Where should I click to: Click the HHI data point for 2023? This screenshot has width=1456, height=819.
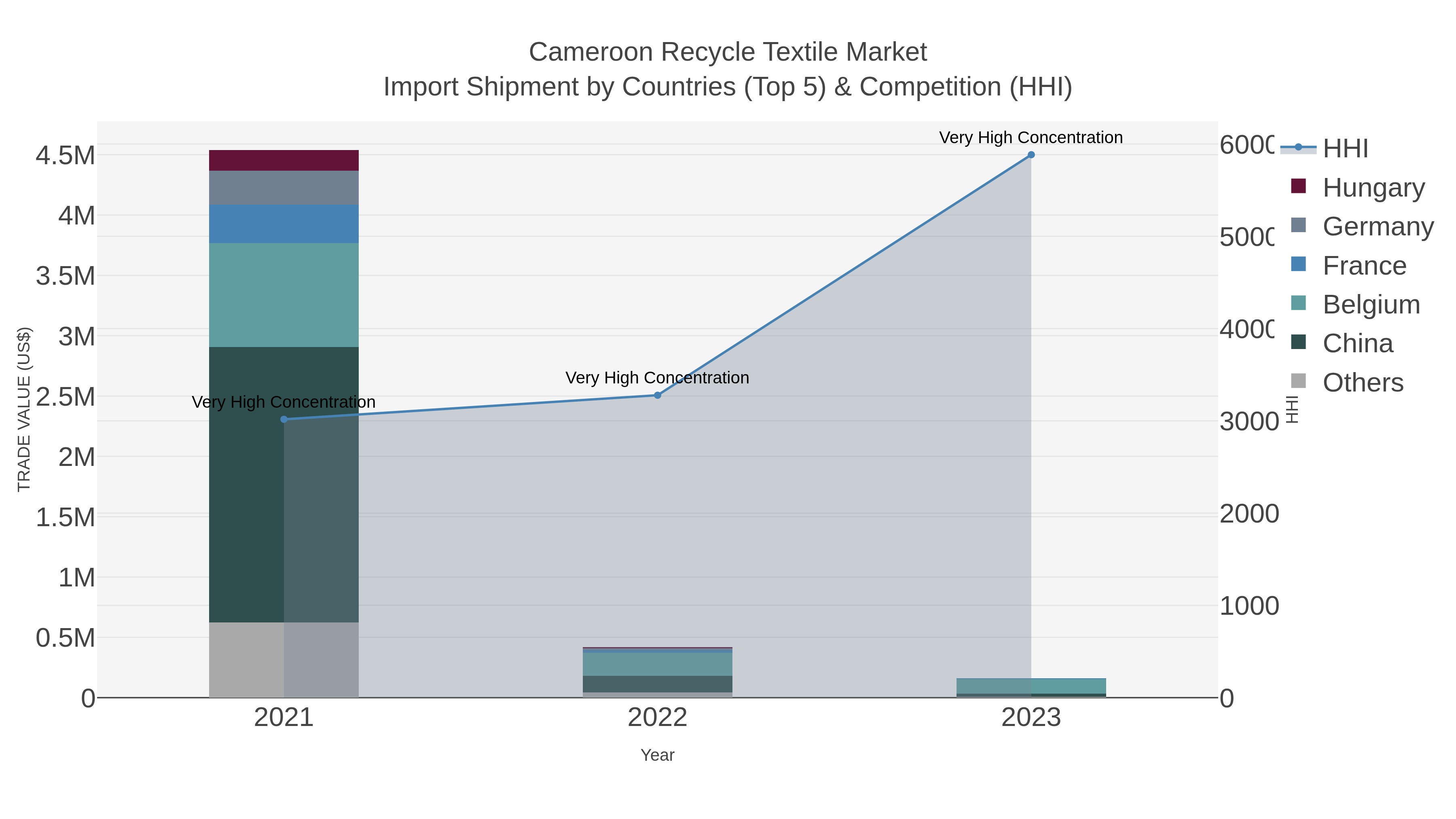(1031, 155)
